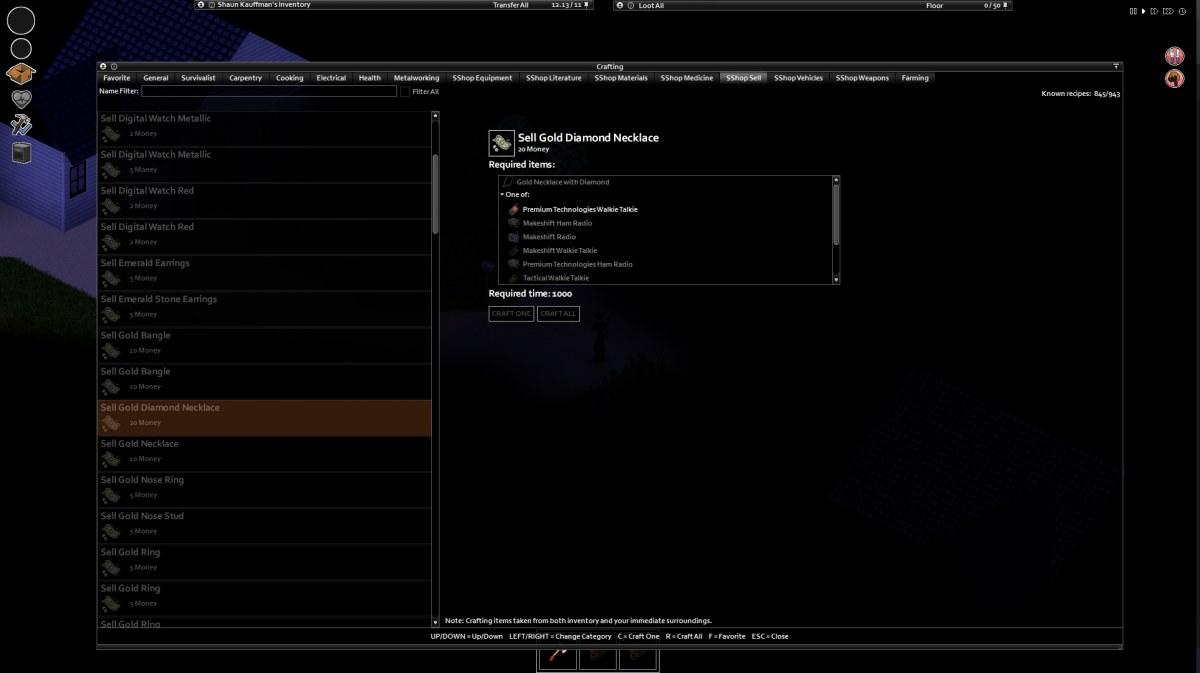This screenshot has width=1200, height=673.
Task: Click the recipe list scrollbar thumb
Action: [x=435, y=194]
